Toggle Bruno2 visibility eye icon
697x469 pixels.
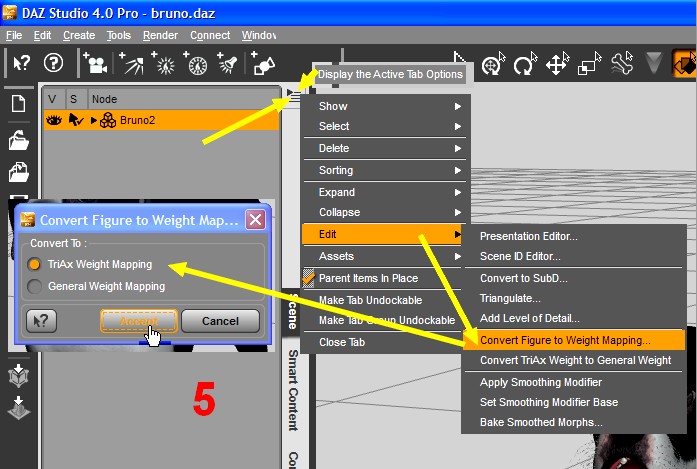[x=54, y=120]
